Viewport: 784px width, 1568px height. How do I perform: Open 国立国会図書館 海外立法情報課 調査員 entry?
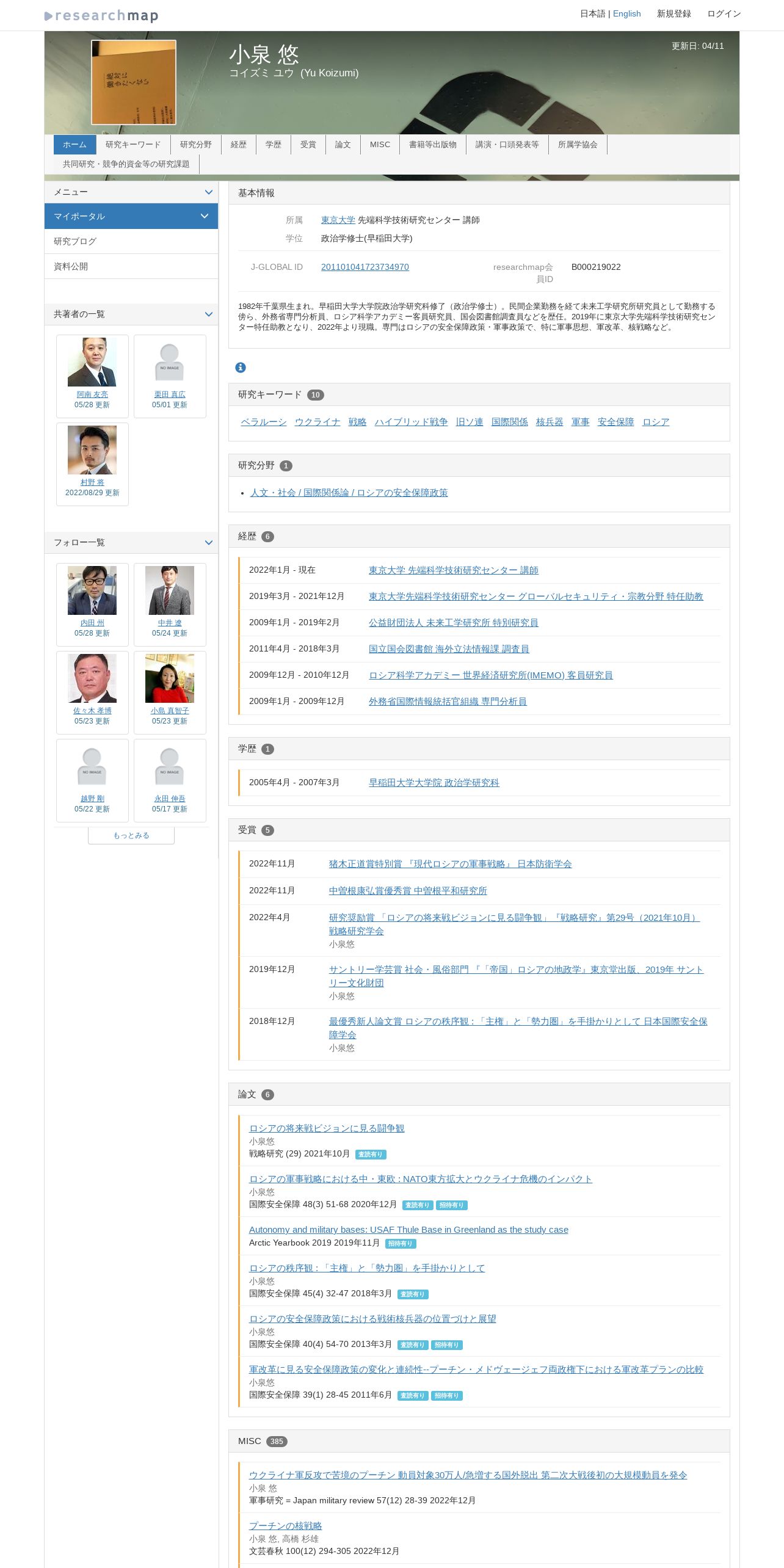click(x=449, y=649)
